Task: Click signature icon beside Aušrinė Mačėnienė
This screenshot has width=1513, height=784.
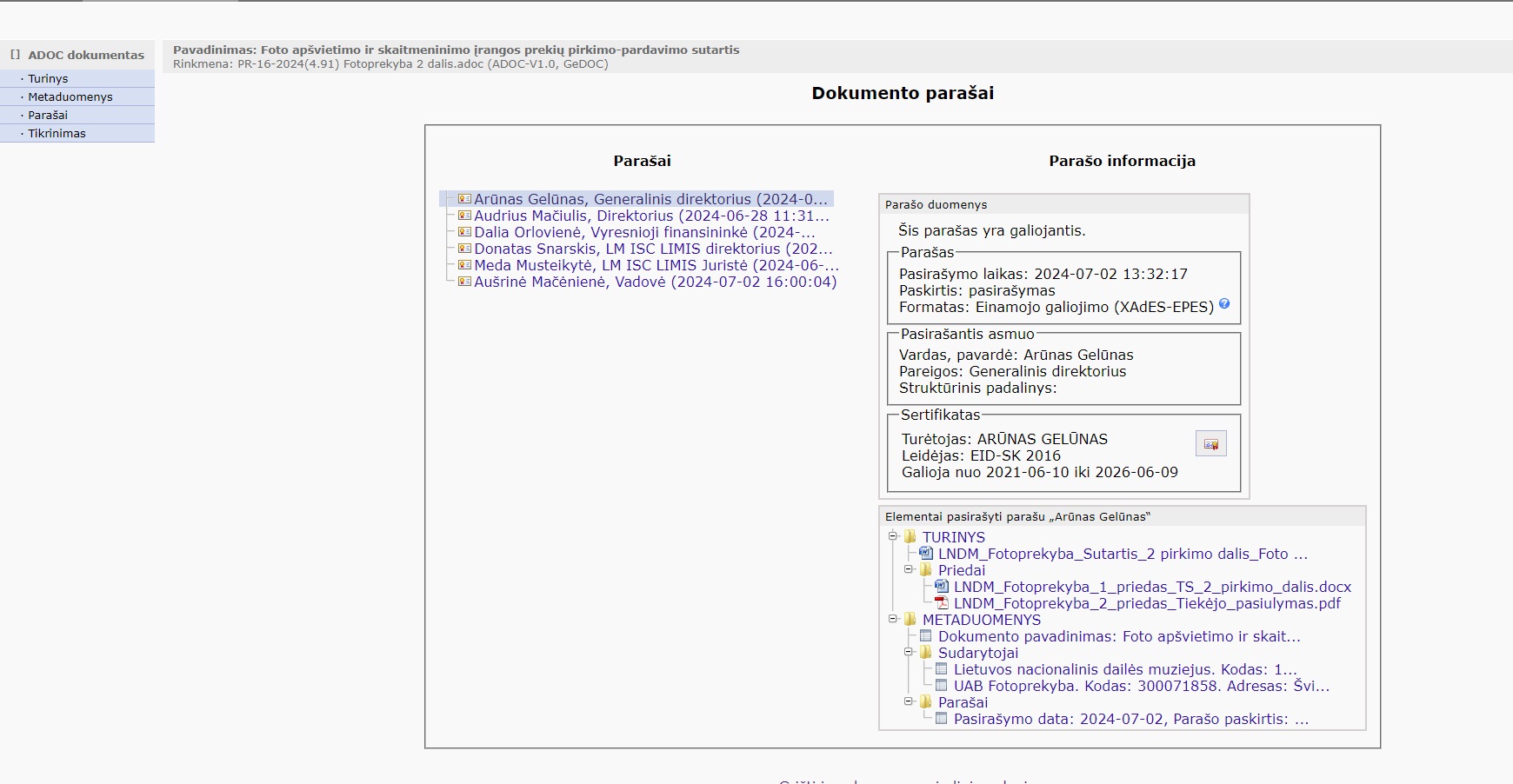Action: coord(464,282)
